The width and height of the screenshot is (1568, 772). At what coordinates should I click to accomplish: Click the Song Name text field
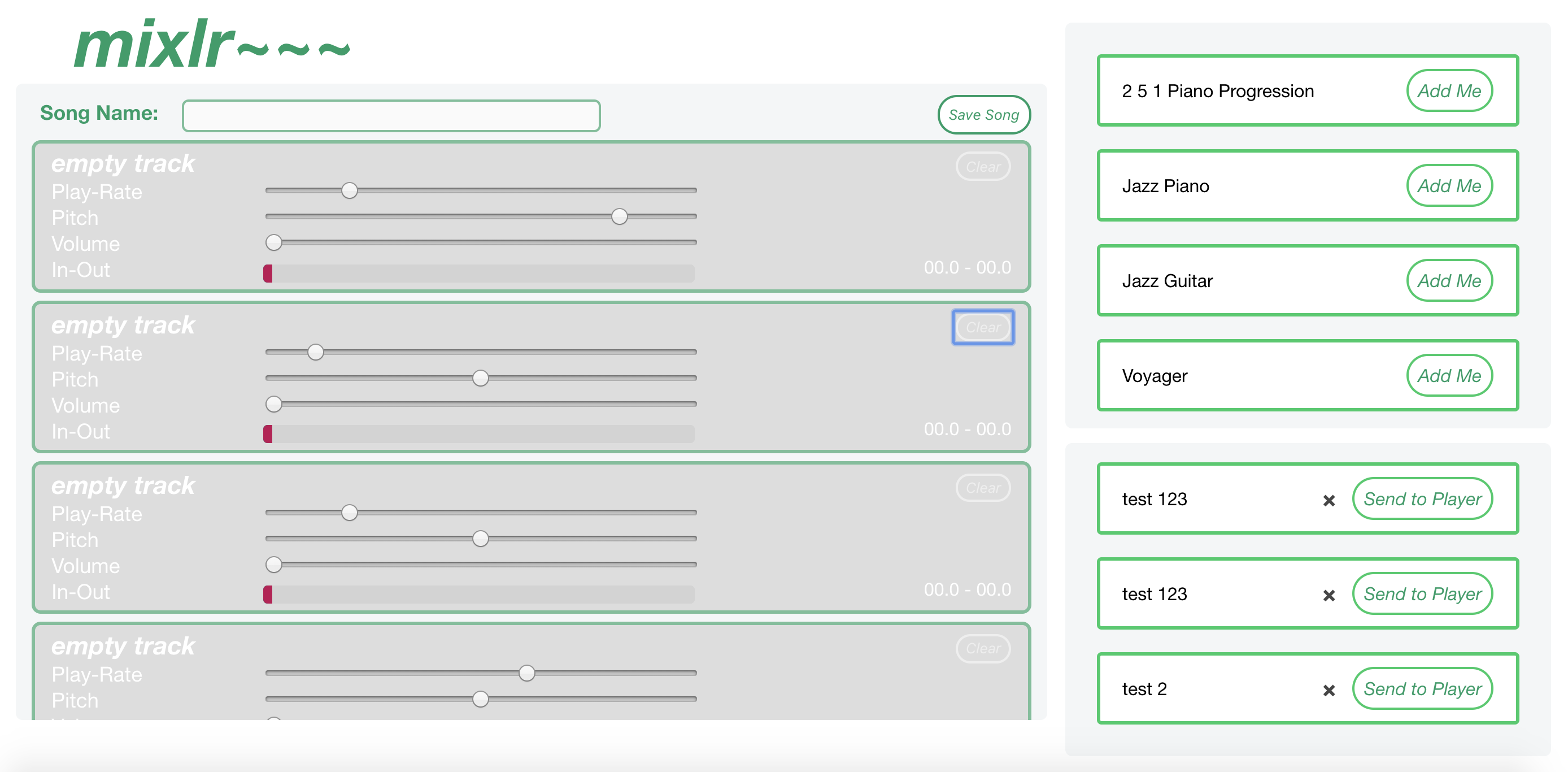[x=391, y=115]
